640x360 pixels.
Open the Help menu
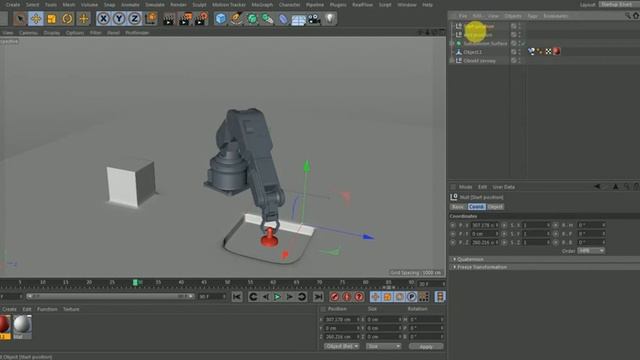point(427,5)
